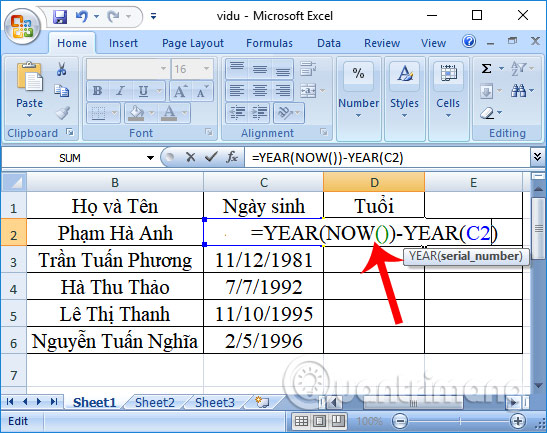The image size is (547, 433).
Task: Center cell text horizontally
Action: [260, 91]
